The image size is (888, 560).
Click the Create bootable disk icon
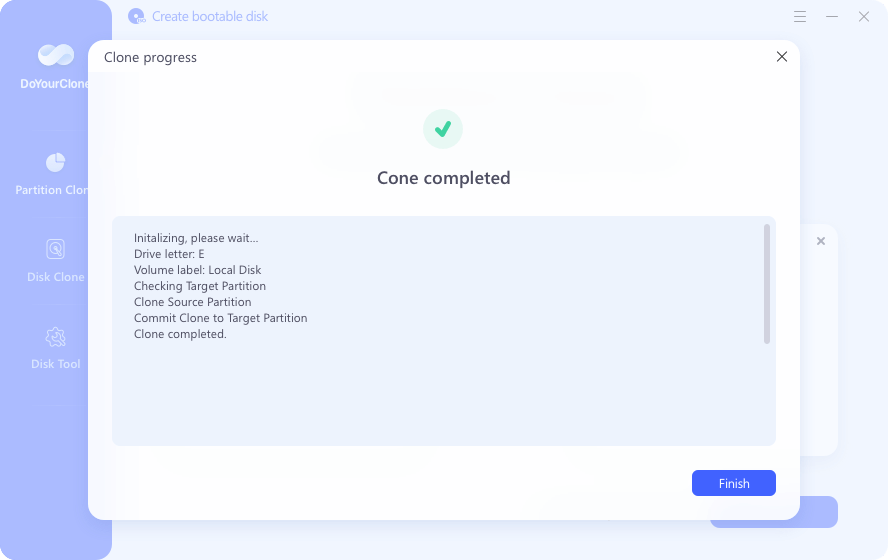coord(136,16)
